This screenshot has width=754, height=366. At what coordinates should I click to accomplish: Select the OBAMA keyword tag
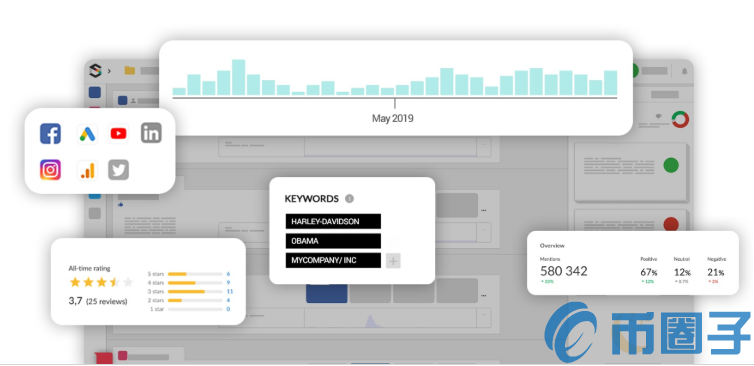click(x=333, y=241)
